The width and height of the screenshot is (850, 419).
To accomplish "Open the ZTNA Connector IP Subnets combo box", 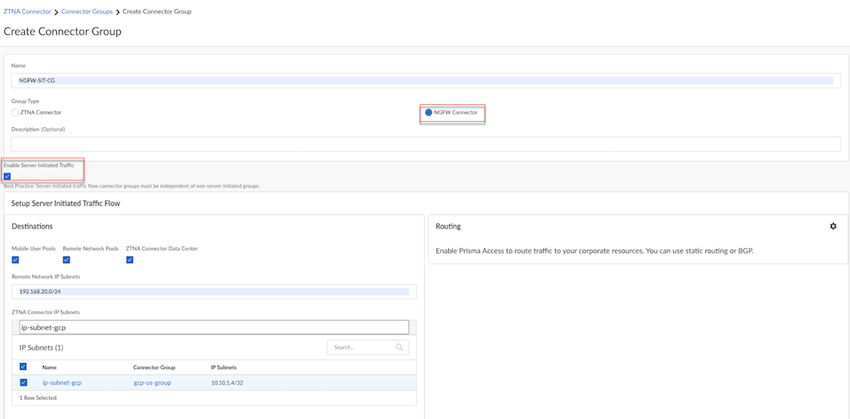I will coord(214,326).
